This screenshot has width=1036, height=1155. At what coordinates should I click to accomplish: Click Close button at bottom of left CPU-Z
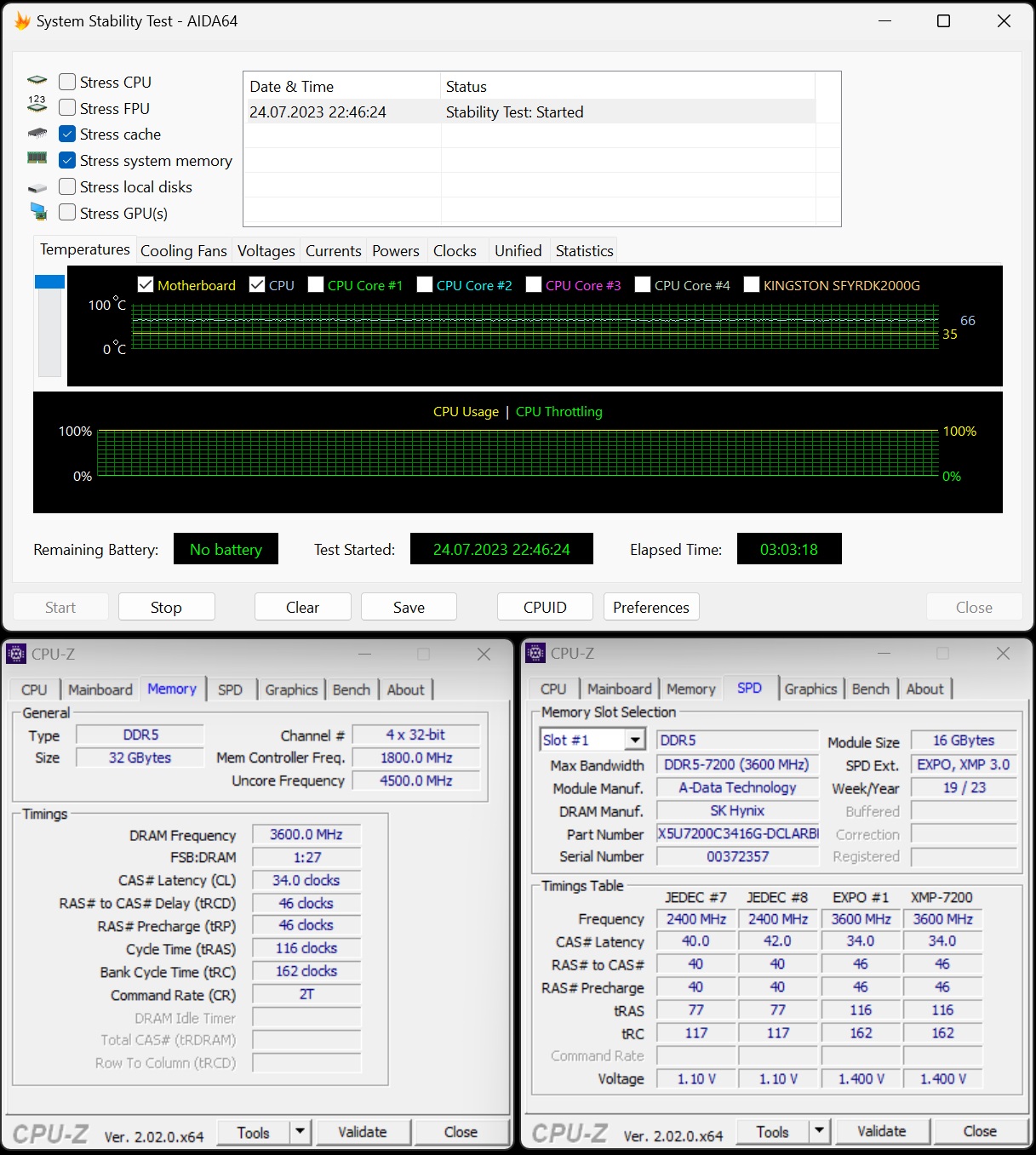click(461, 1132)
